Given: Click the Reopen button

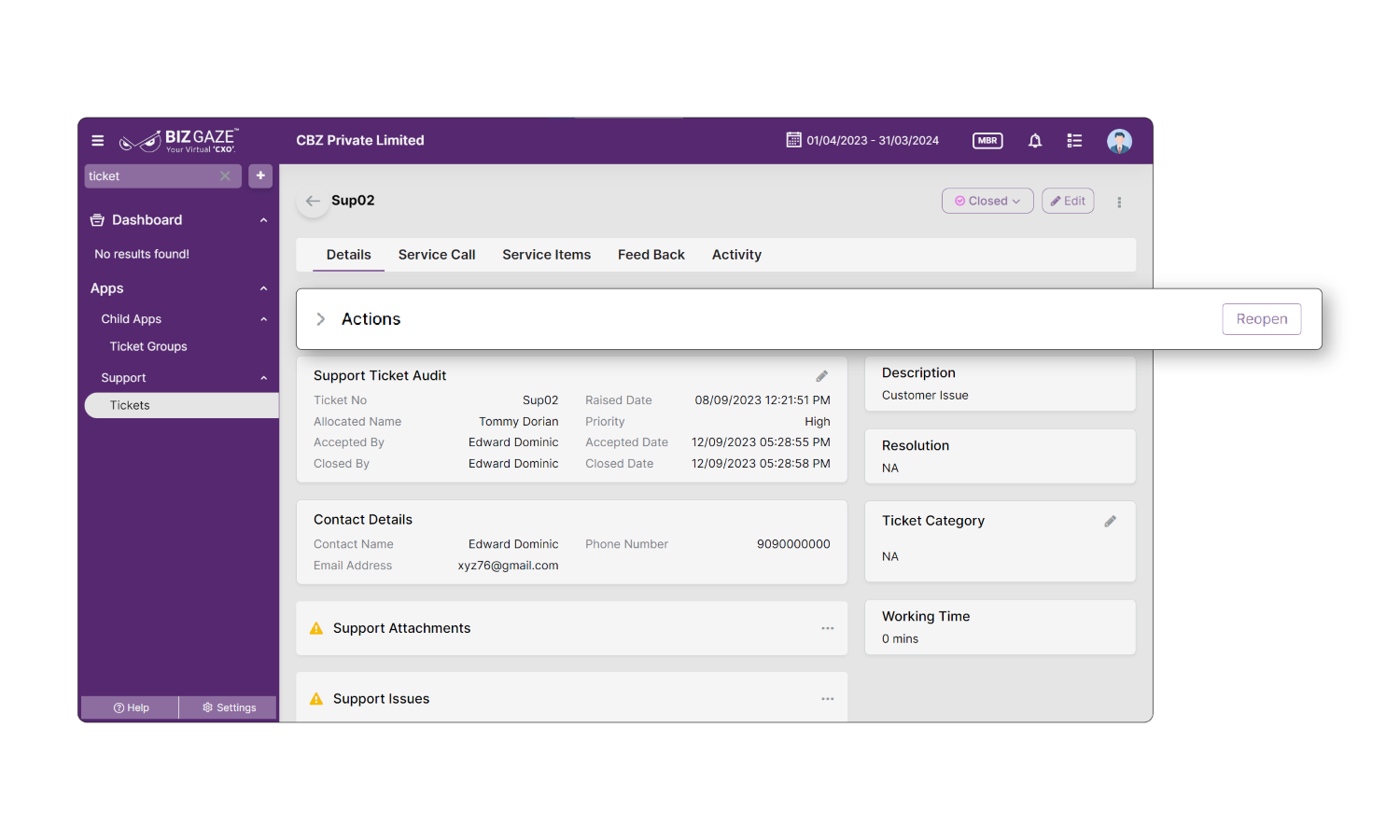Looking at the screenshot, I should [1261, 319].
